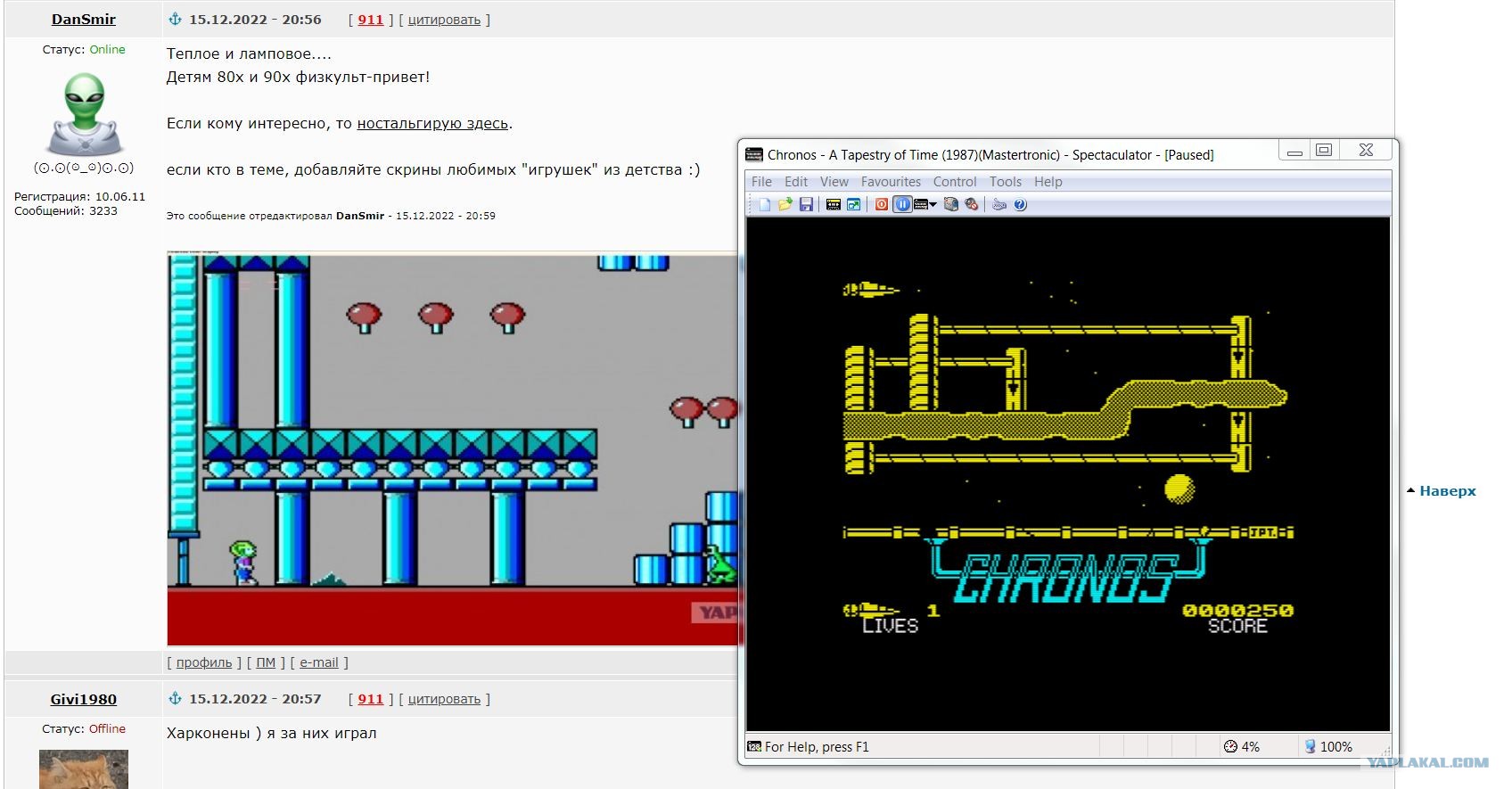Click the "Регистрация: 10.06.11" text
This screenshot has width=1512, height=789.
coord(79,197)
